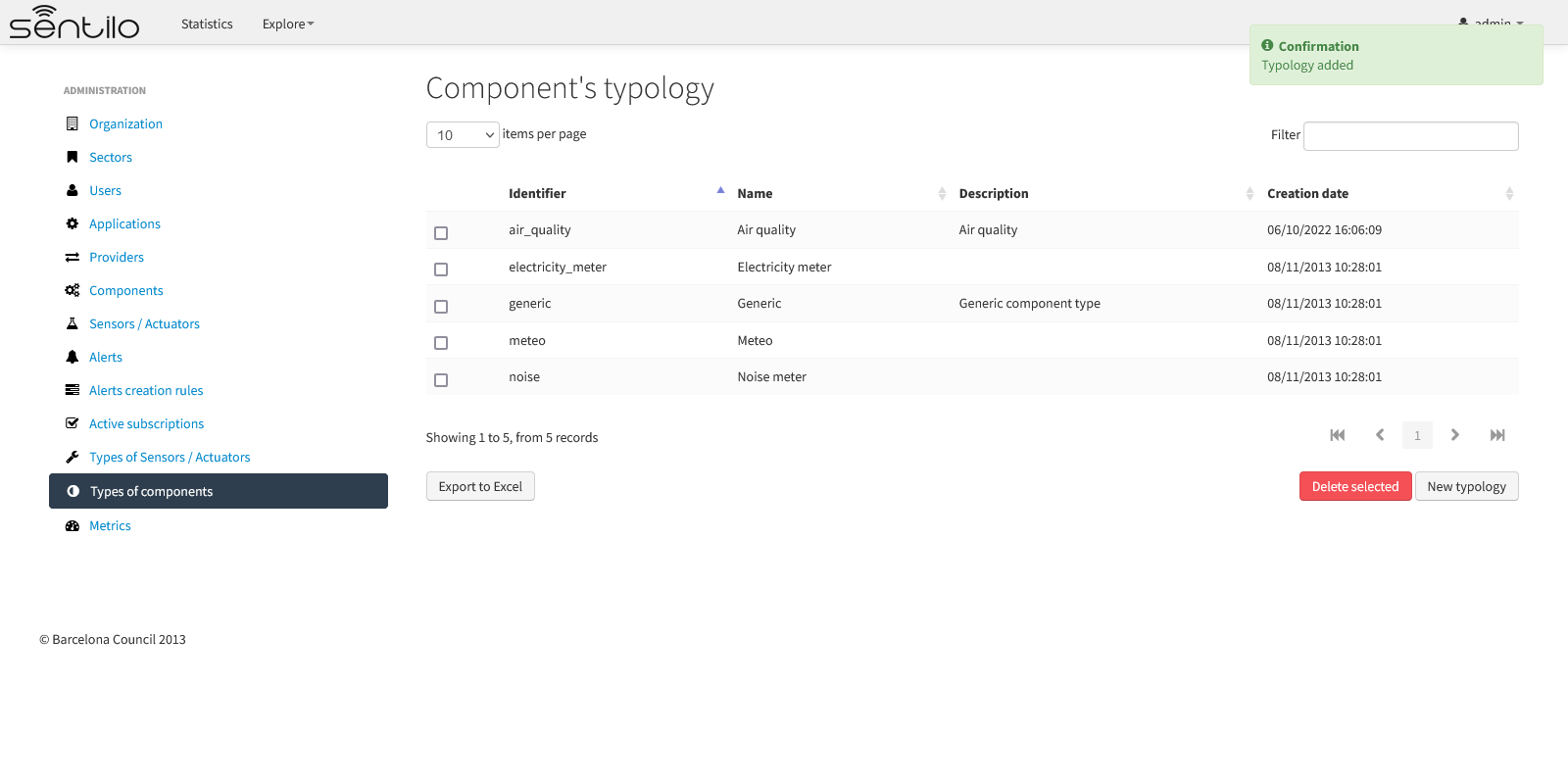Click the Users person icon
The image size is (1568, 784).
click(x=72, y=190)
